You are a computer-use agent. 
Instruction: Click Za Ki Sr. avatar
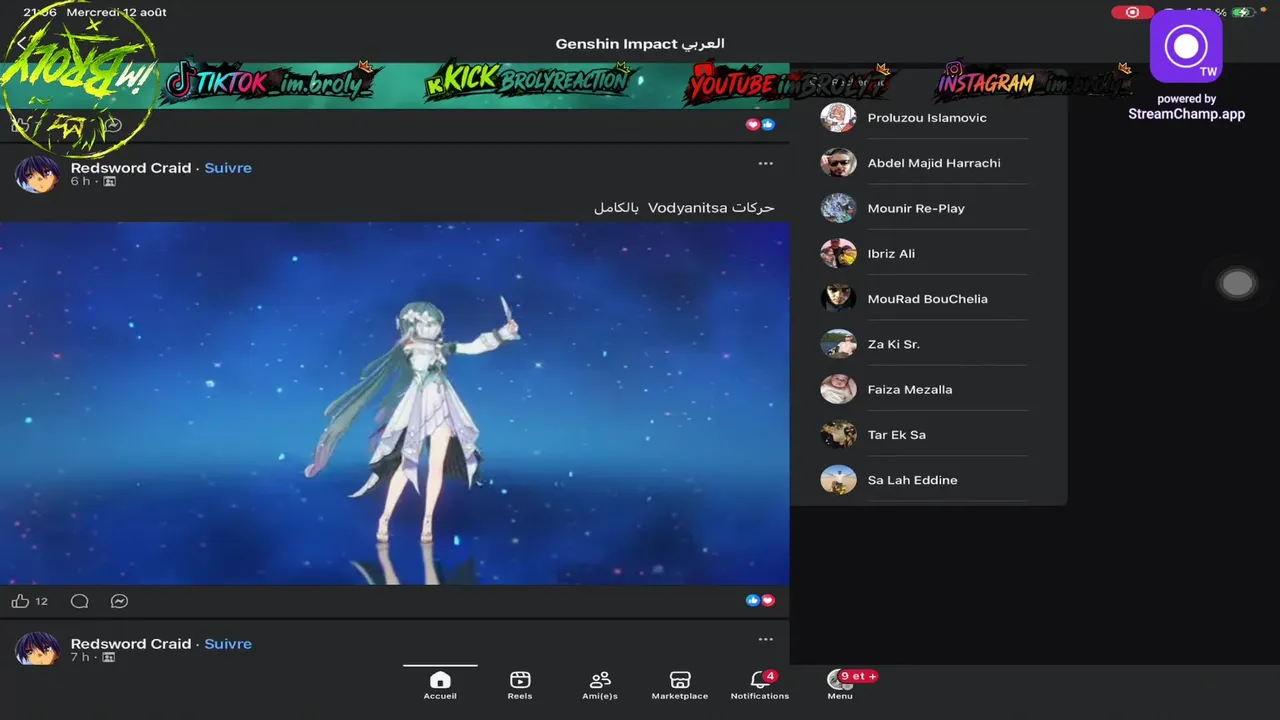tap(838, 344)
